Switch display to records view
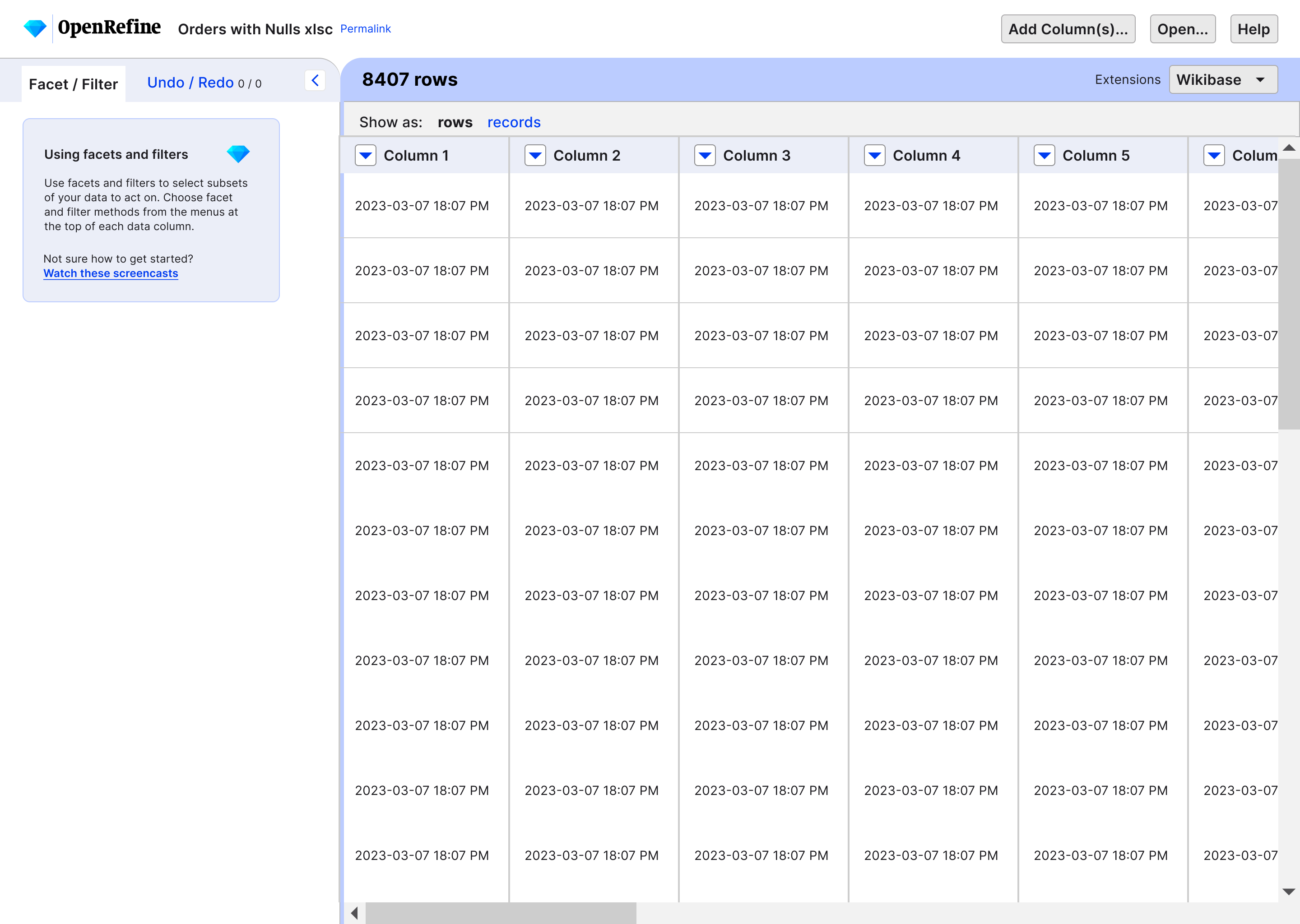The height and width of the screenshot is (924, 1300). tap(513, 122)
